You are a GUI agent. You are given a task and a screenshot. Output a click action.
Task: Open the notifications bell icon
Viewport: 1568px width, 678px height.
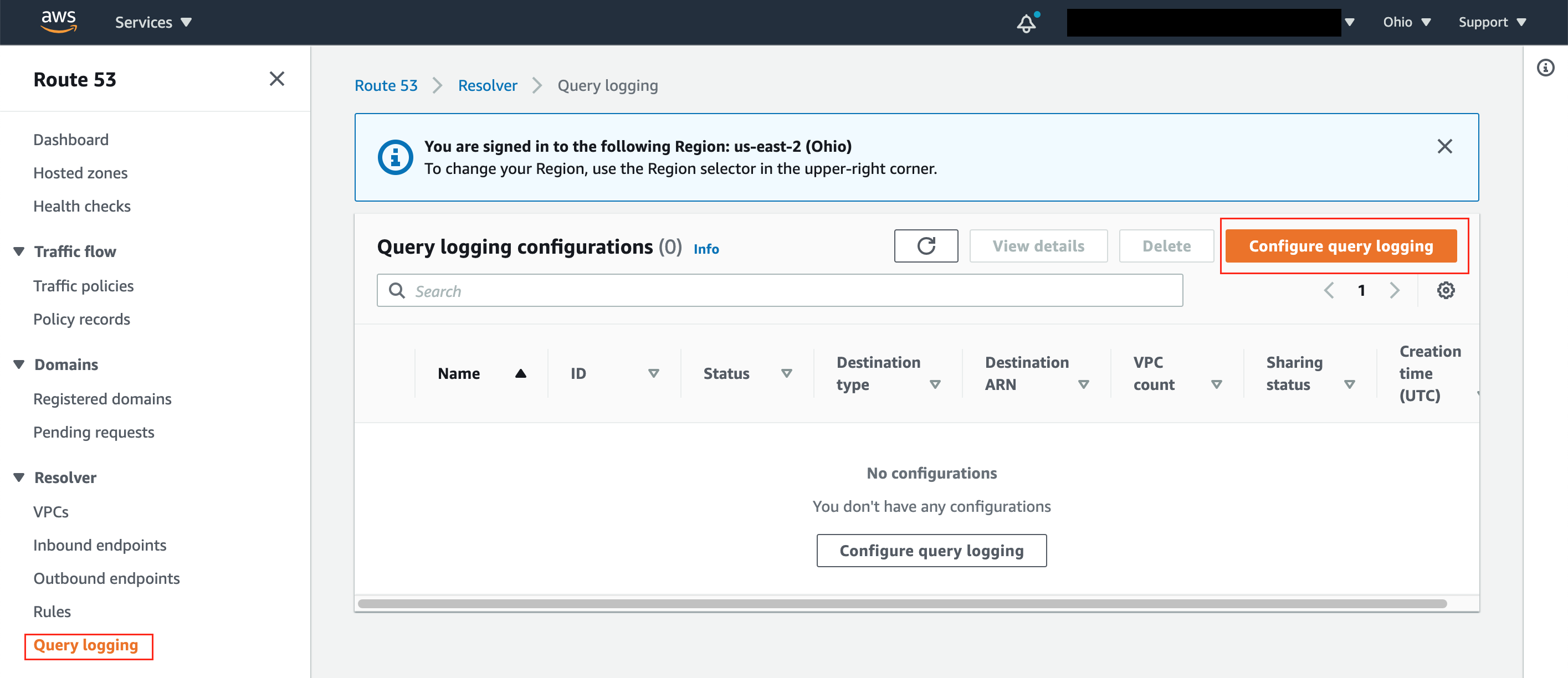1027,22
